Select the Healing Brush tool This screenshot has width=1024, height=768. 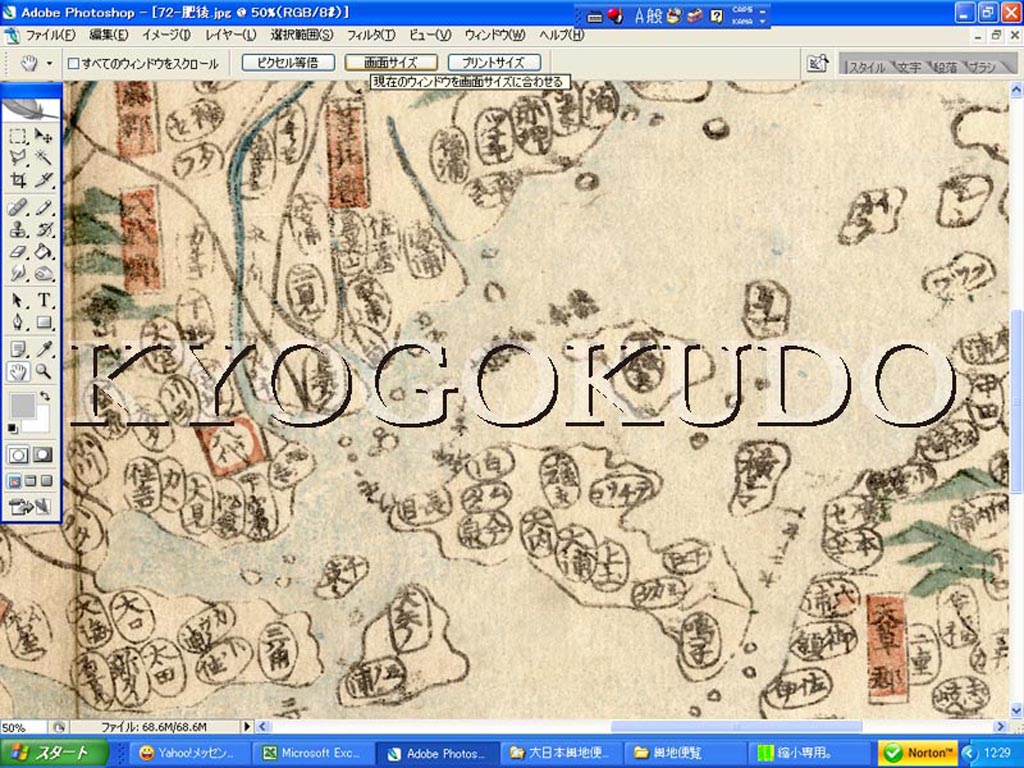(x=18, y=208)
